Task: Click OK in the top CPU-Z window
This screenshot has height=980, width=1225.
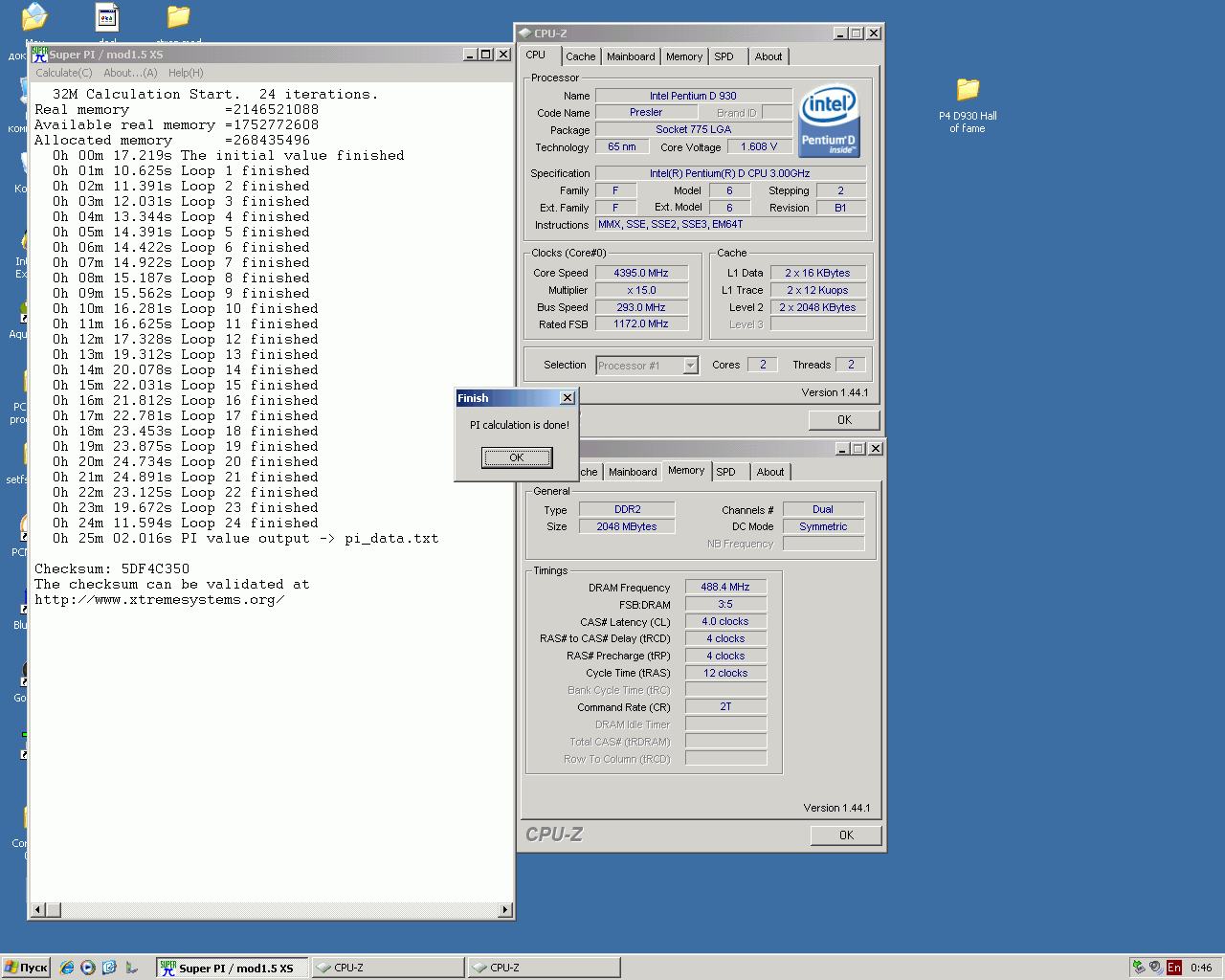Action: tap(844, 420)
